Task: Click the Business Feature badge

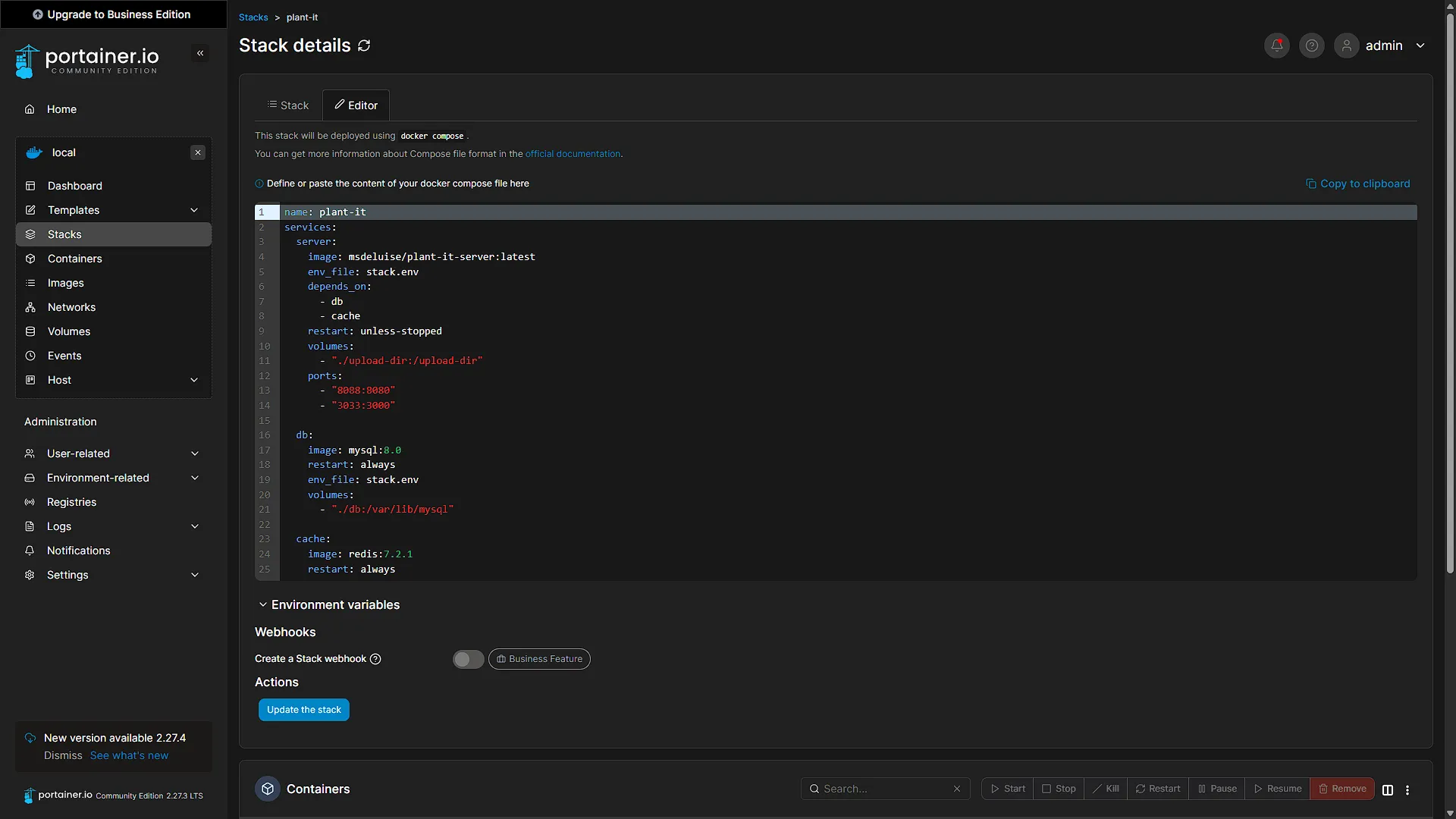Action: click(539, 659)
